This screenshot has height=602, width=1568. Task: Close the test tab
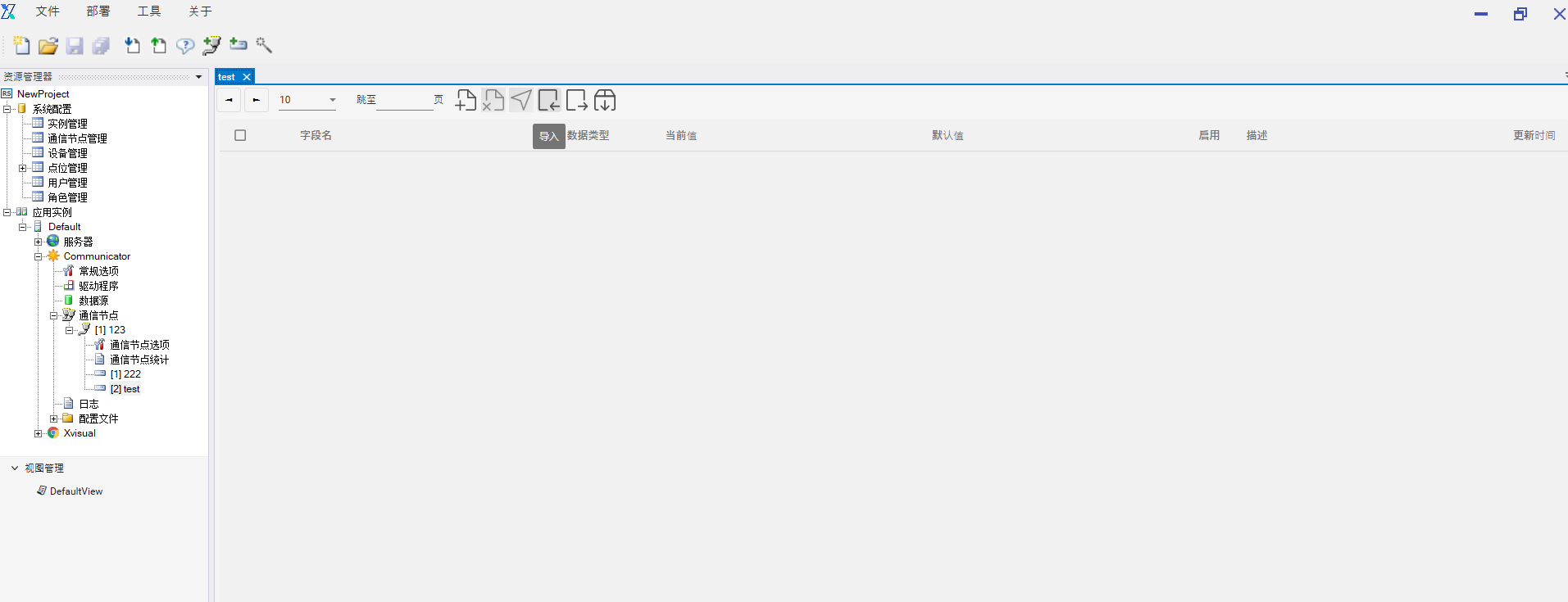(247, 77)
